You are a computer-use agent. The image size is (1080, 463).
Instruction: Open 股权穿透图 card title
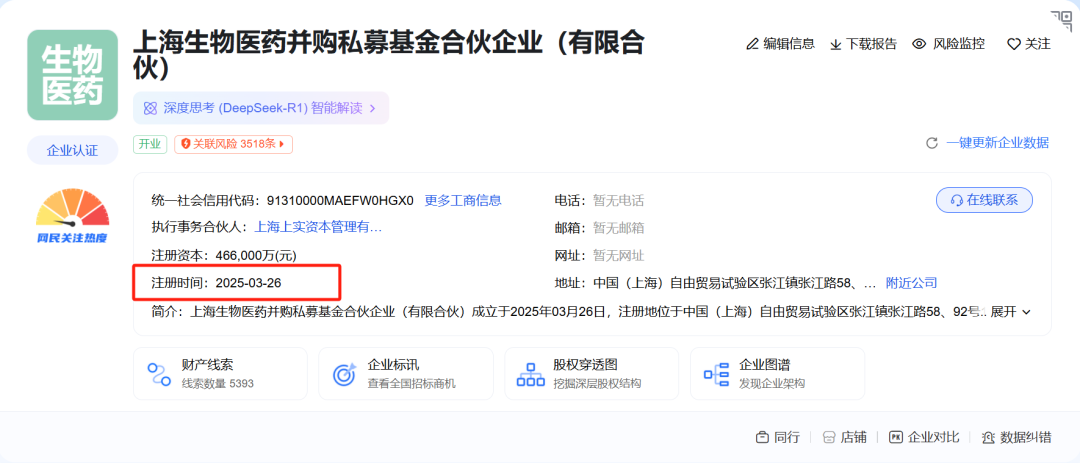(585, 365)
